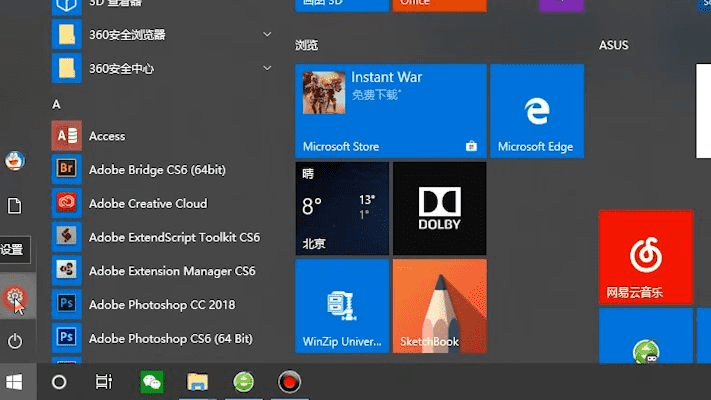Click the red screen recorder taskbar icon
The width and height of the screenshot is (711, 400).
(289, 382)
